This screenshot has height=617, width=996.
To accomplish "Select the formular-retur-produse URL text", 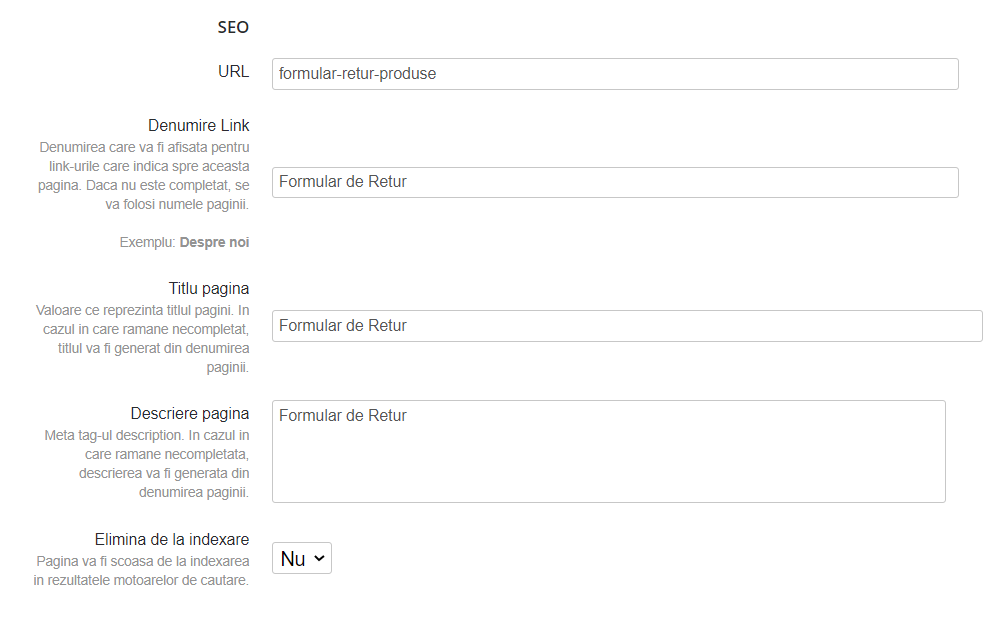I will [x=357, y=73].
